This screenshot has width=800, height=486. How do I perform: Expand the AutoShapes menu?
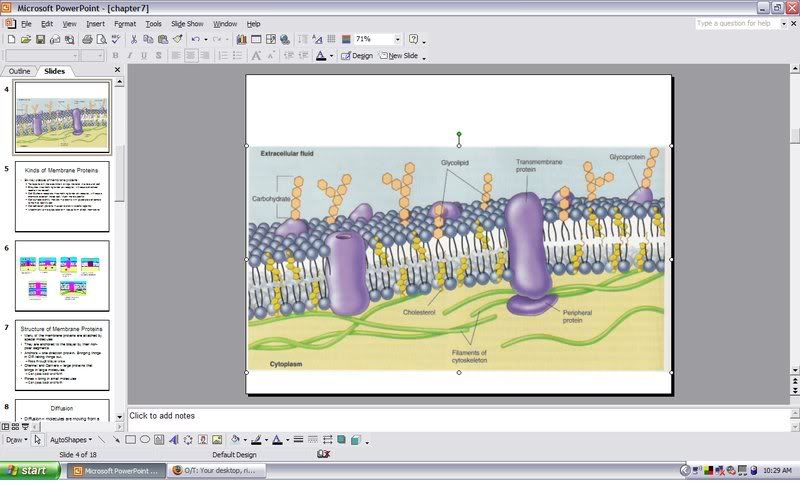(x=72, y=439)
